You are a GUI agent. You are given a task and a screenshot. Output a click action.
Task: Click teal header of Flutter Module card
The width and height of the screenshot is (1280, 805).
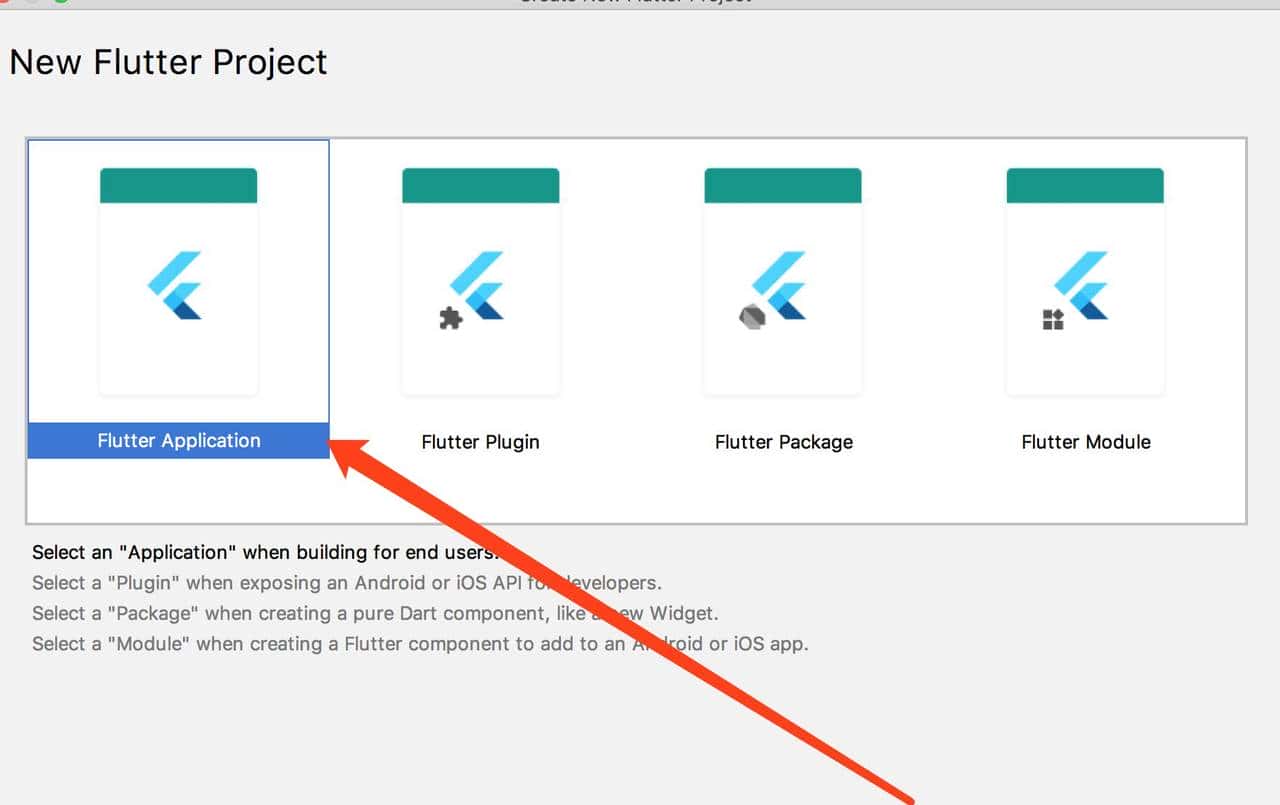coord(1085,186)
